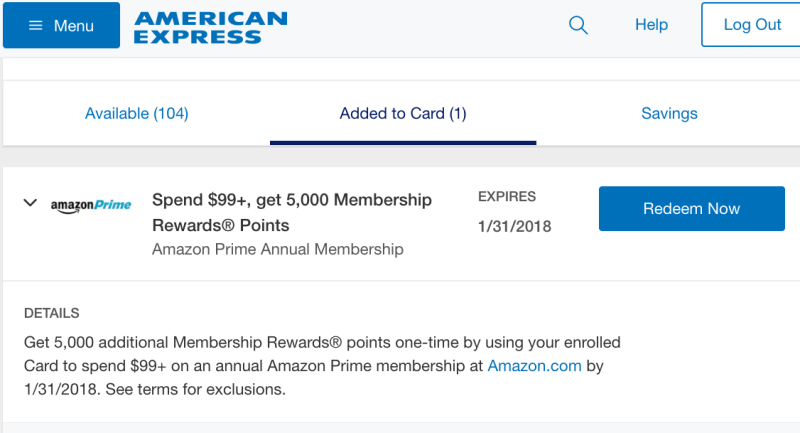Switch to the Available (104) tab
This screenshot has height=433, width=800.
[x=137, y=113]
